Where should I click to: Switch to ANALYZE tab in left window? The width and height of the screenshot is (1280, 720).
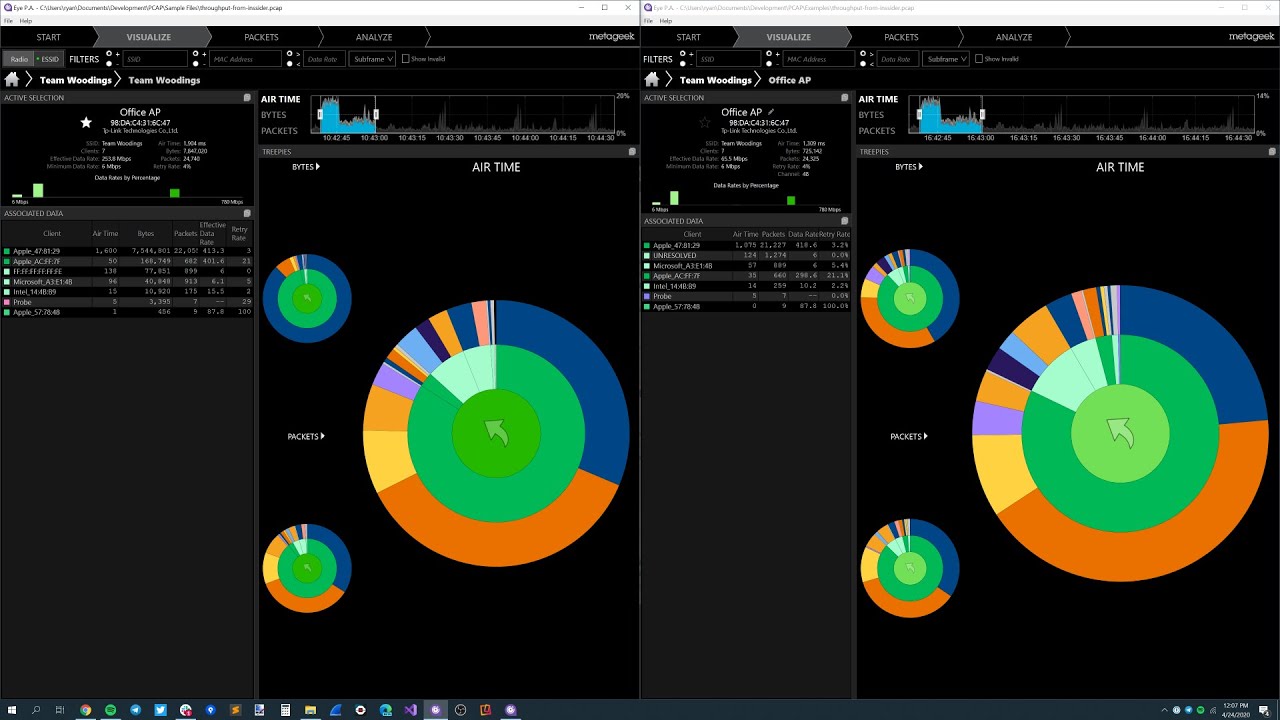pyautogui.click(x=374, y=37)
